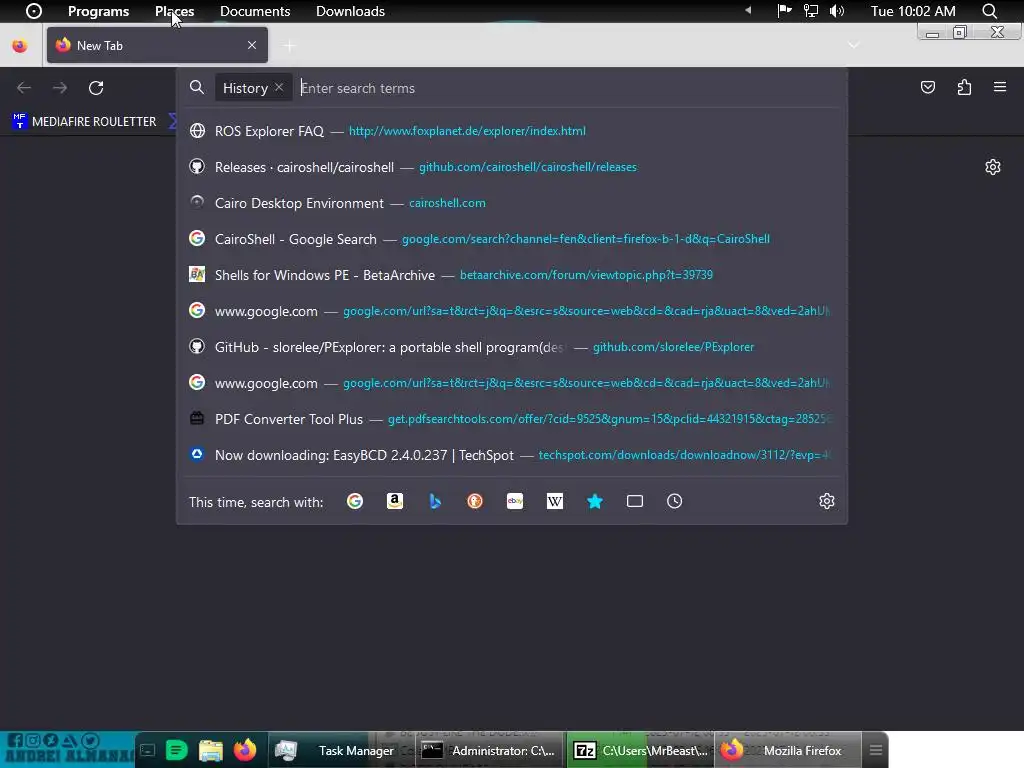Click Firefox icon left of tab strip
1024x768 pixels.
point(20,46)
